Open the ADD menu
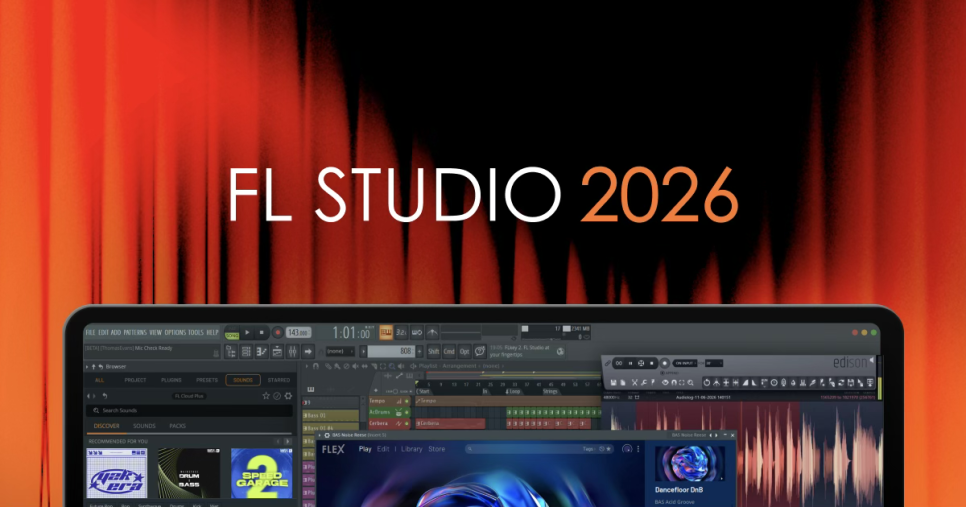Viewport: 966px width, 507px height. point(116,332)
